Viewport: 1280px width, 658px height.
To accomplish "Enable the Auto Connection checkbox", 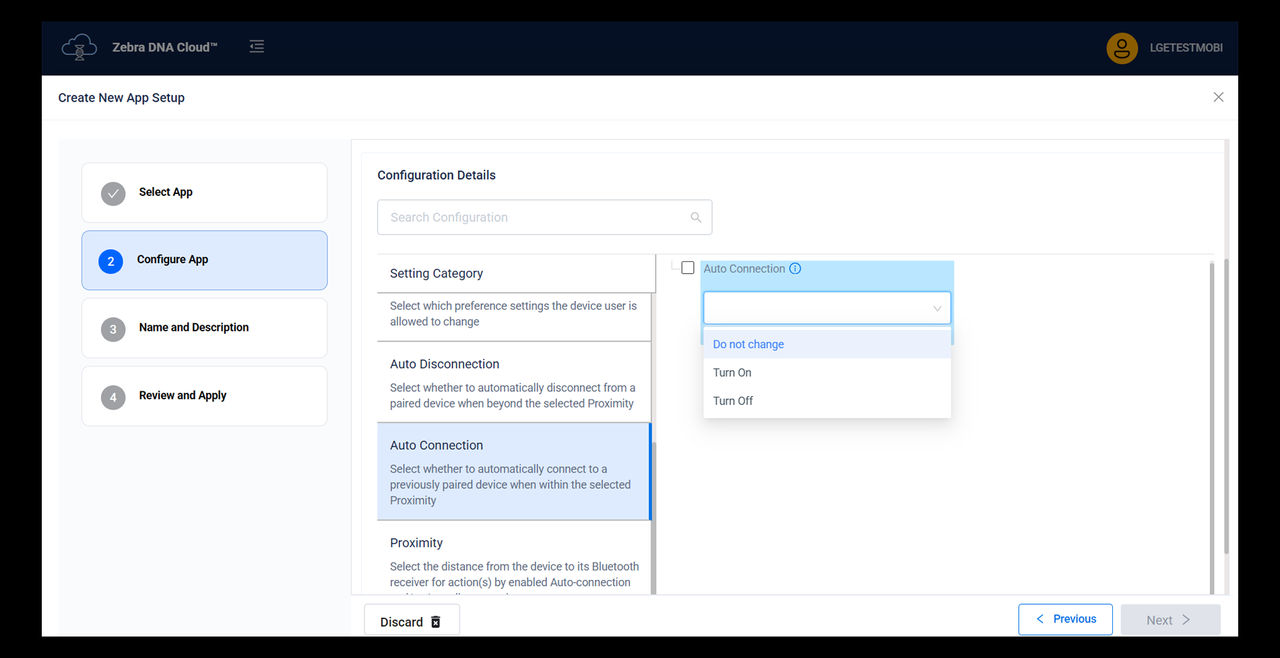I will point(688,267).
